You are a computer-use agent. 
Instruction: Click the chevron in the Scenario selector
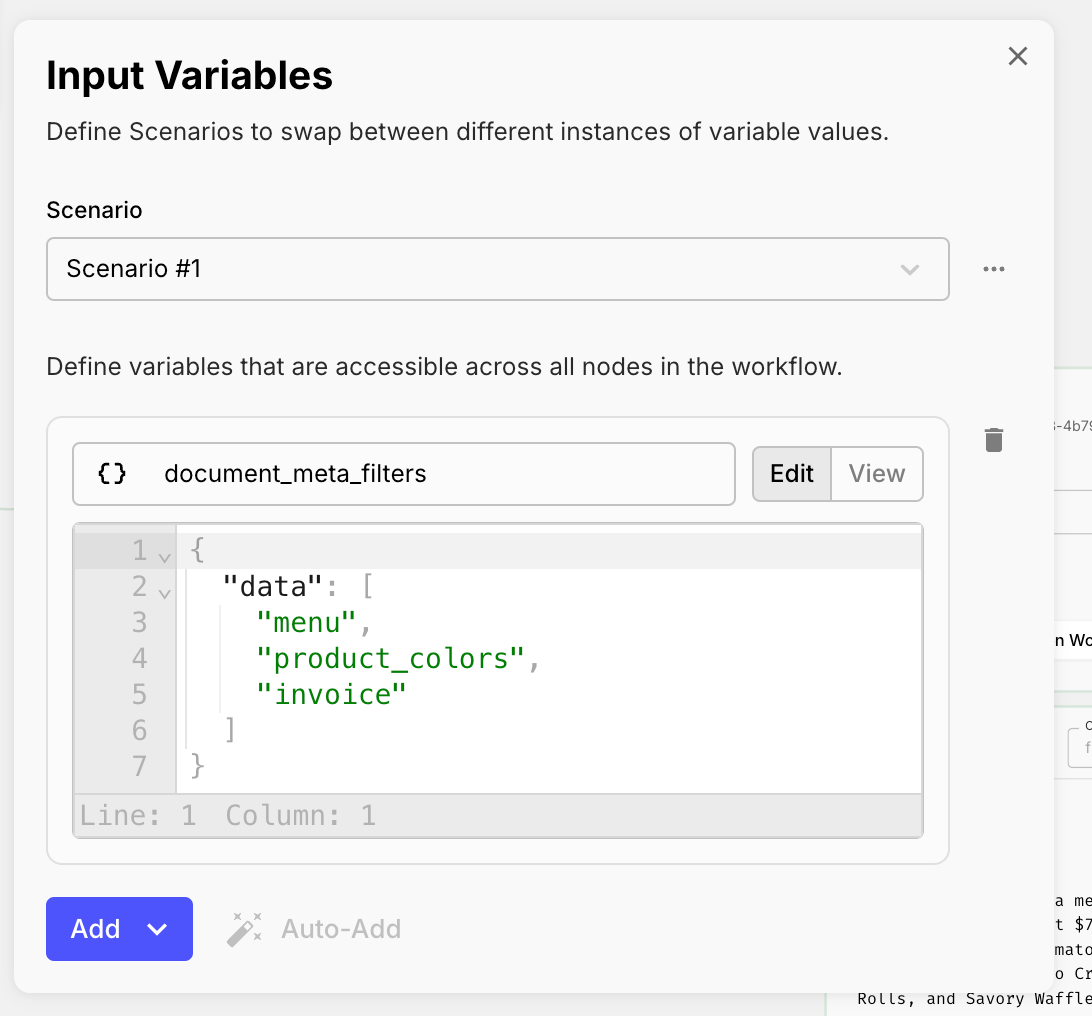(910, 269)
